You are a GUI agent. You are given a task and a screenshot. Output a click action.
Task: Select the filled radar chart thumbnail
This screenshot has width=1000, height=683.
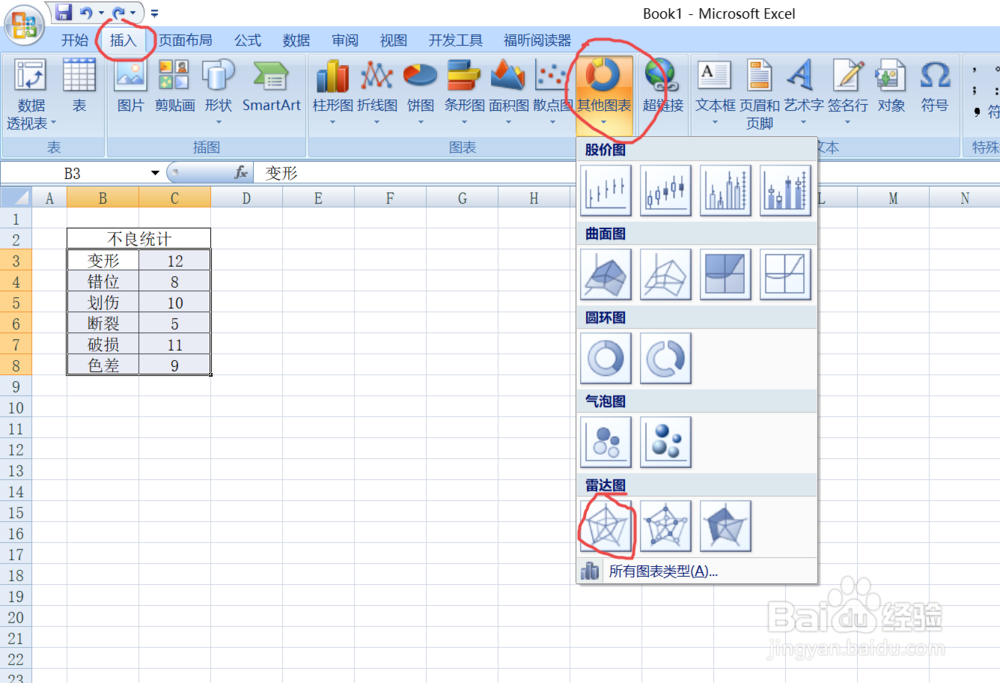point(725,525)
